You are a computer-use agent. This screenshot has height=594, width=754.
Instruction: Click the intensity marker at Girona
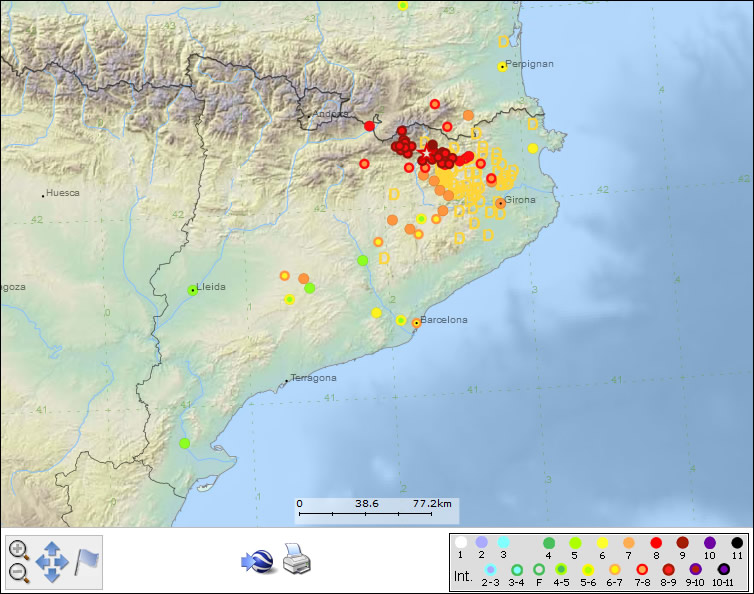pos(499,203)
